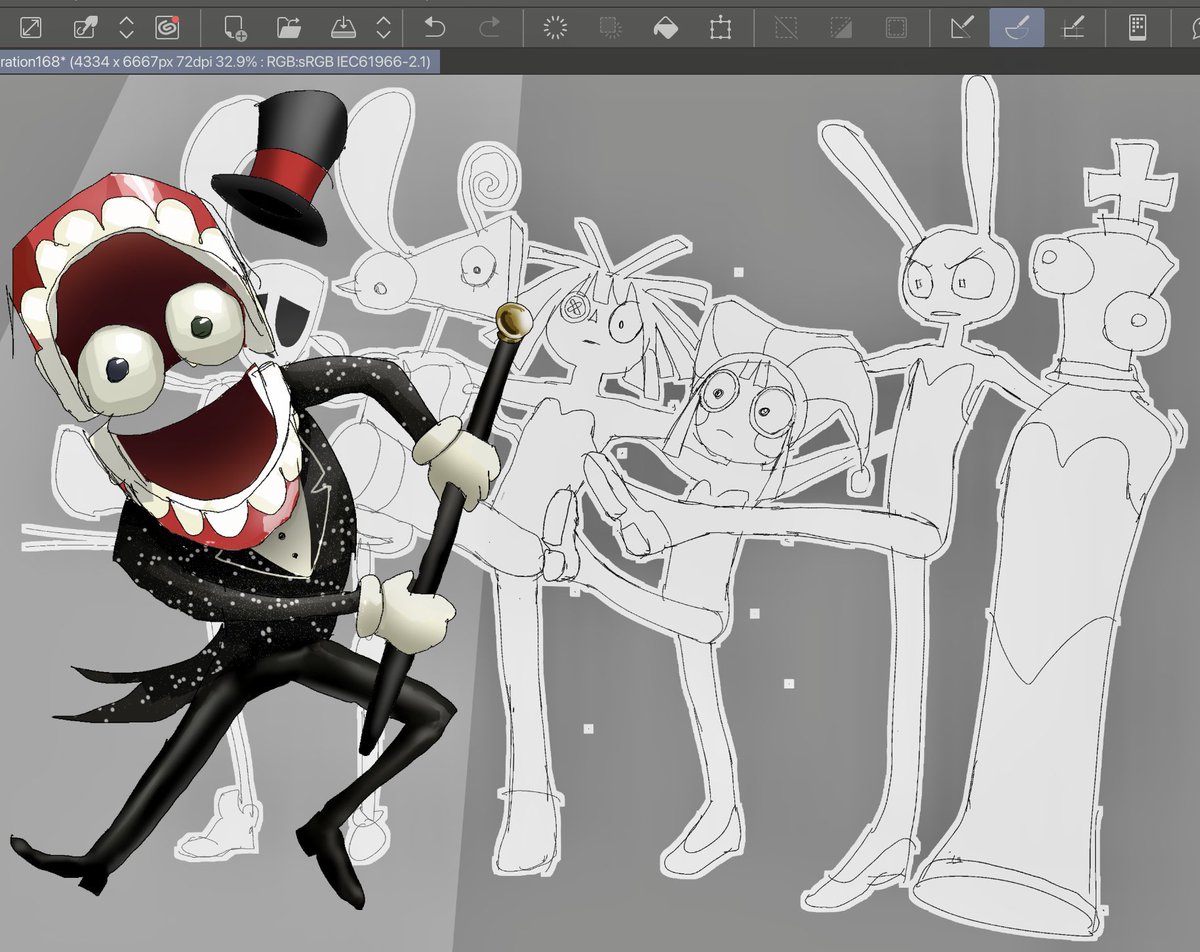
Task: Fill with the paint bucket icon
Action: point(664,27)
